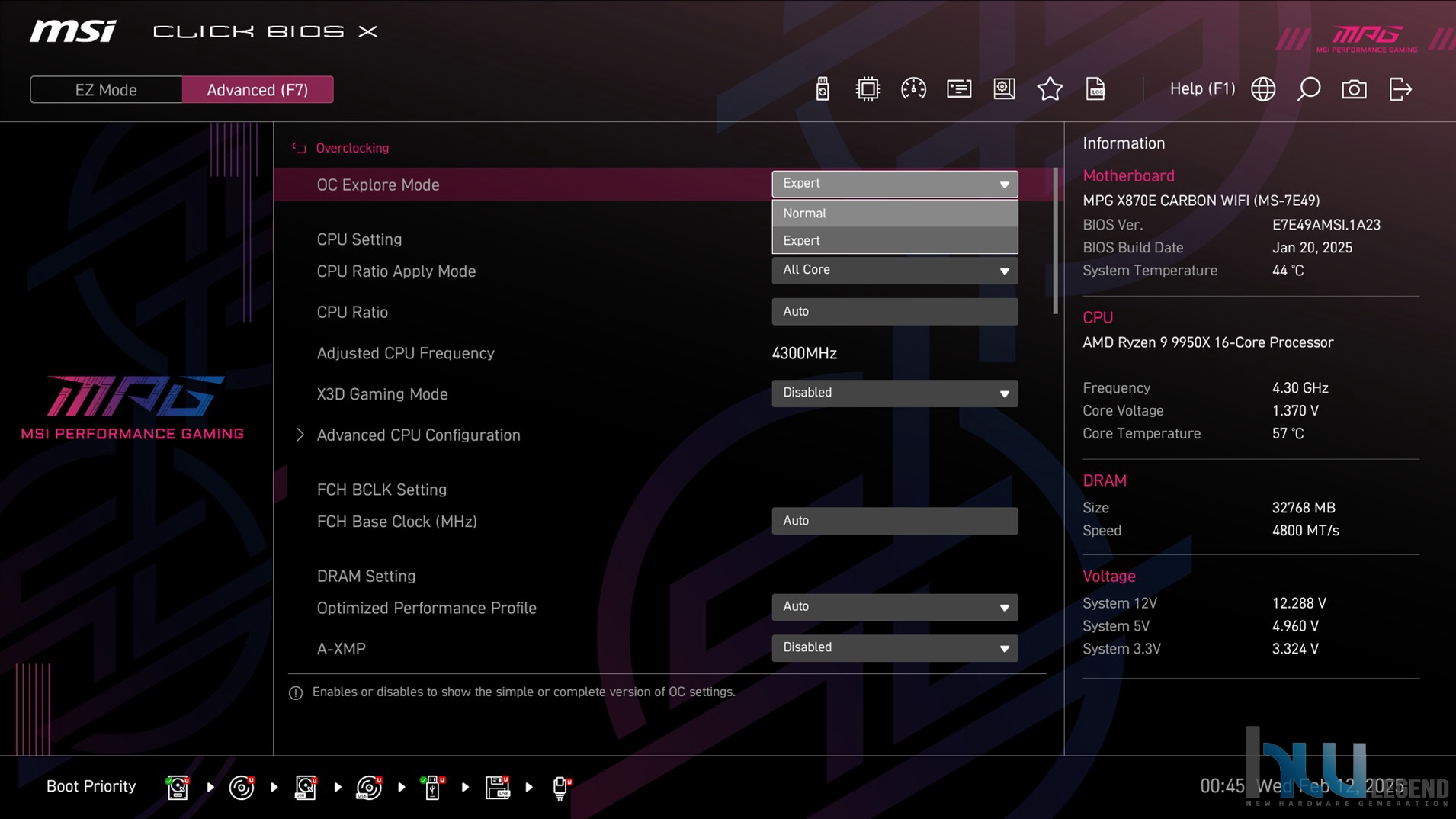Select USB hard disk boot device
The width and height of the screenshot is (1456, 819).
point(306,787)
